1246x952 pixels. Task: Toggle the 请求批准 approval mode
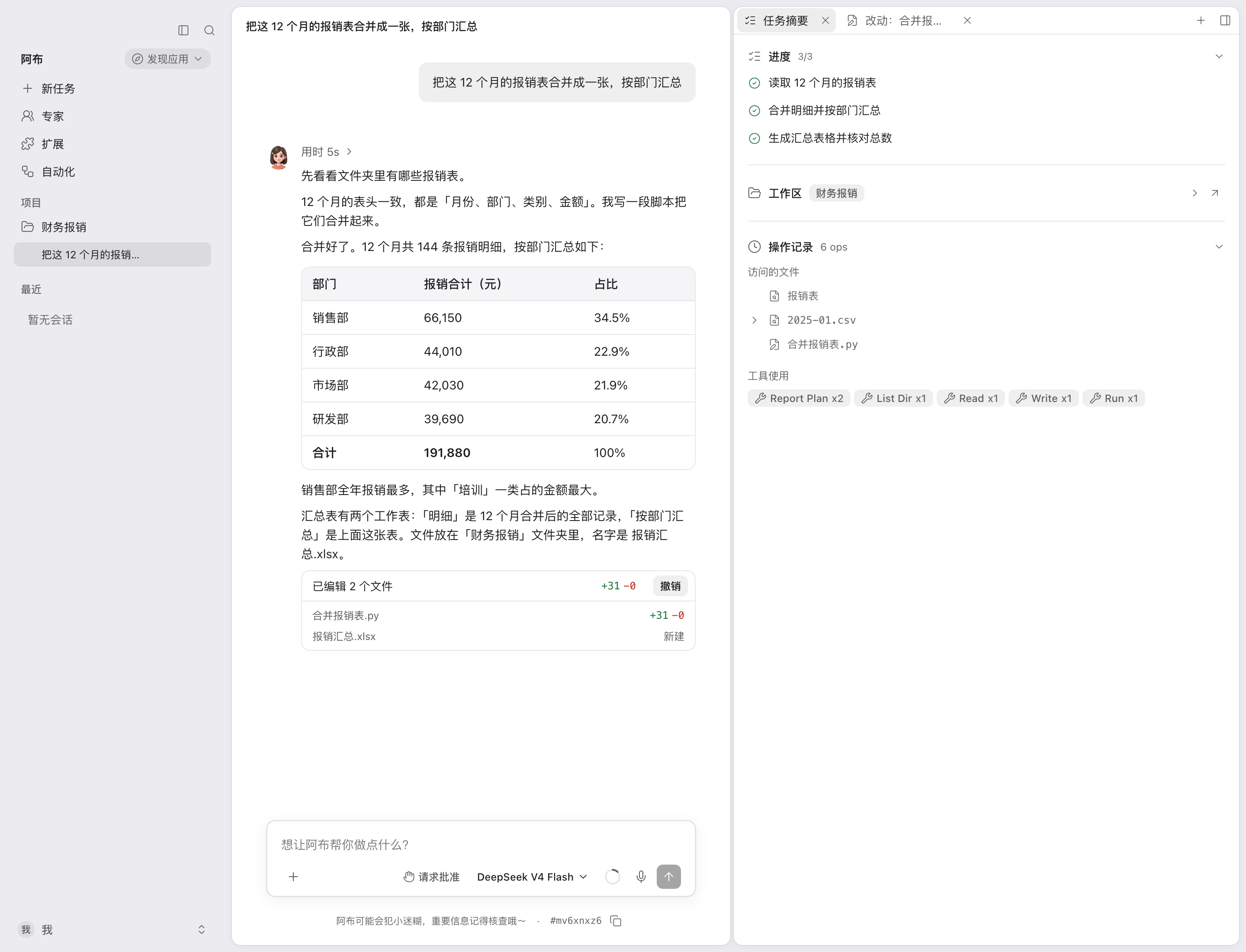(431, 877)
